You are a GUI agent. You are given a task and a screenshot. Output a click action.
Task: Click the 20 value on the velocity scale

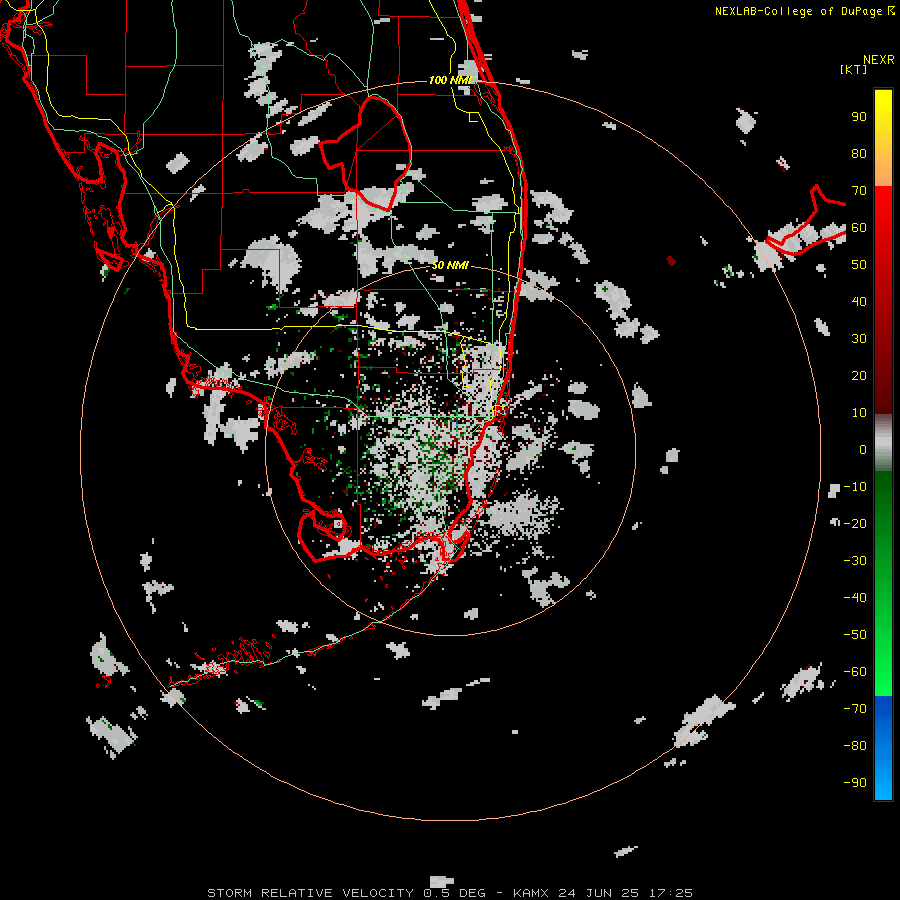pos(859,375)
